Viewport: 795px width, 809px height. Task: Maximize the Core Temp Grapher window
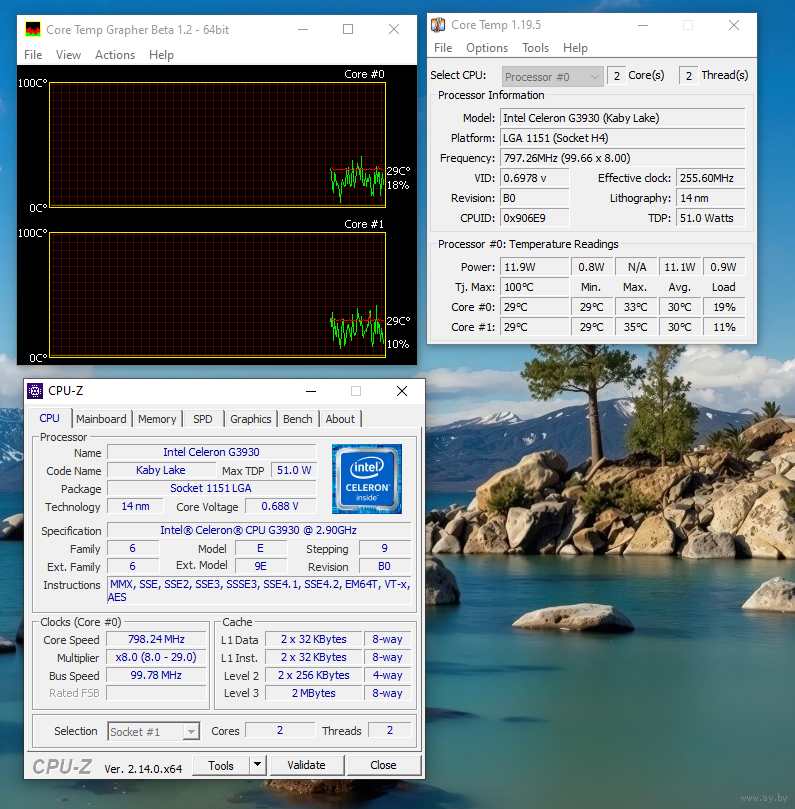coord(348,29)
